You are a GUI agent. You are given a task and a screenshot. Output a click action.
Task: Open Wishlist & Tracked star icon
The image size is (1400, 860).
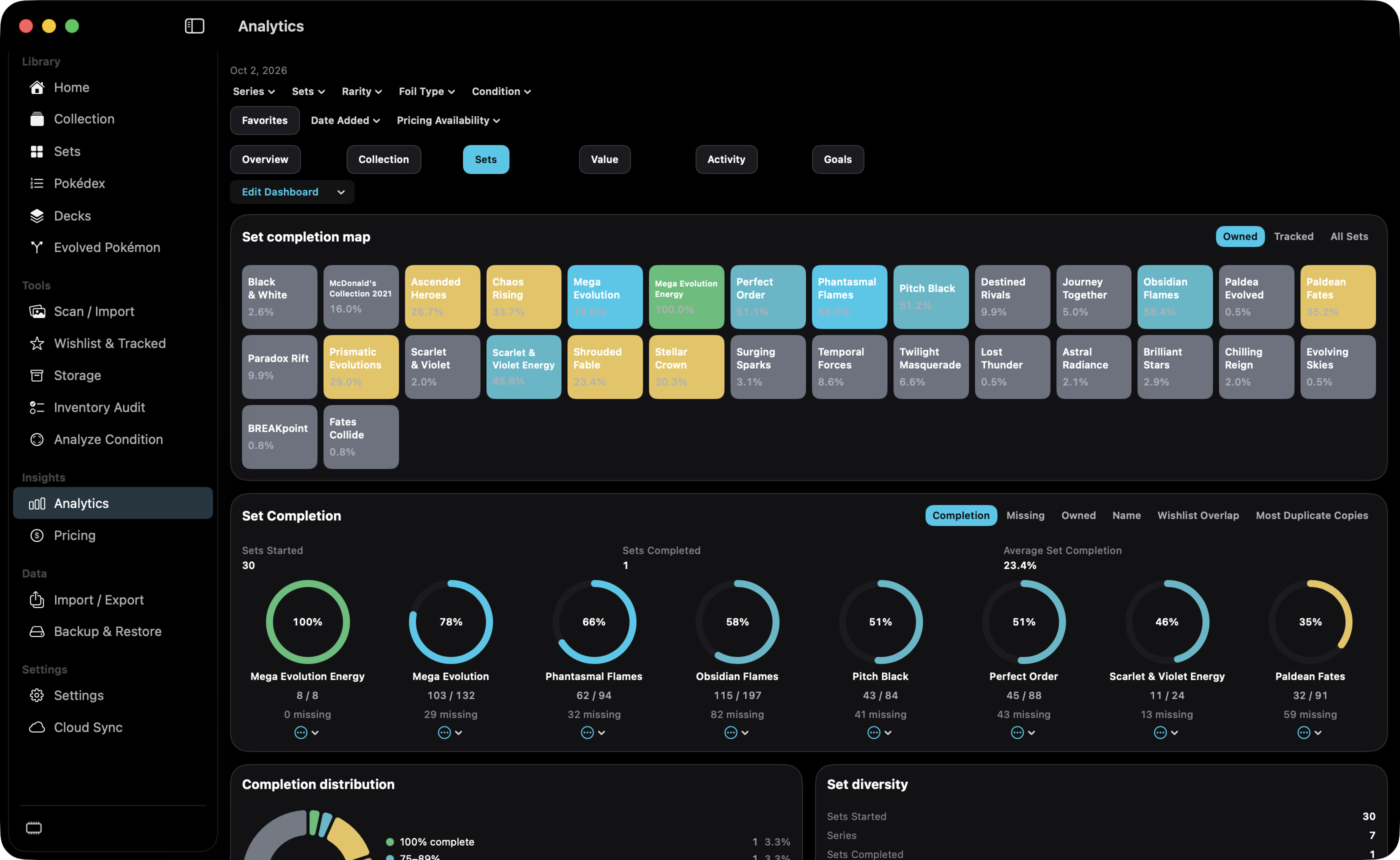pos(37,343)
